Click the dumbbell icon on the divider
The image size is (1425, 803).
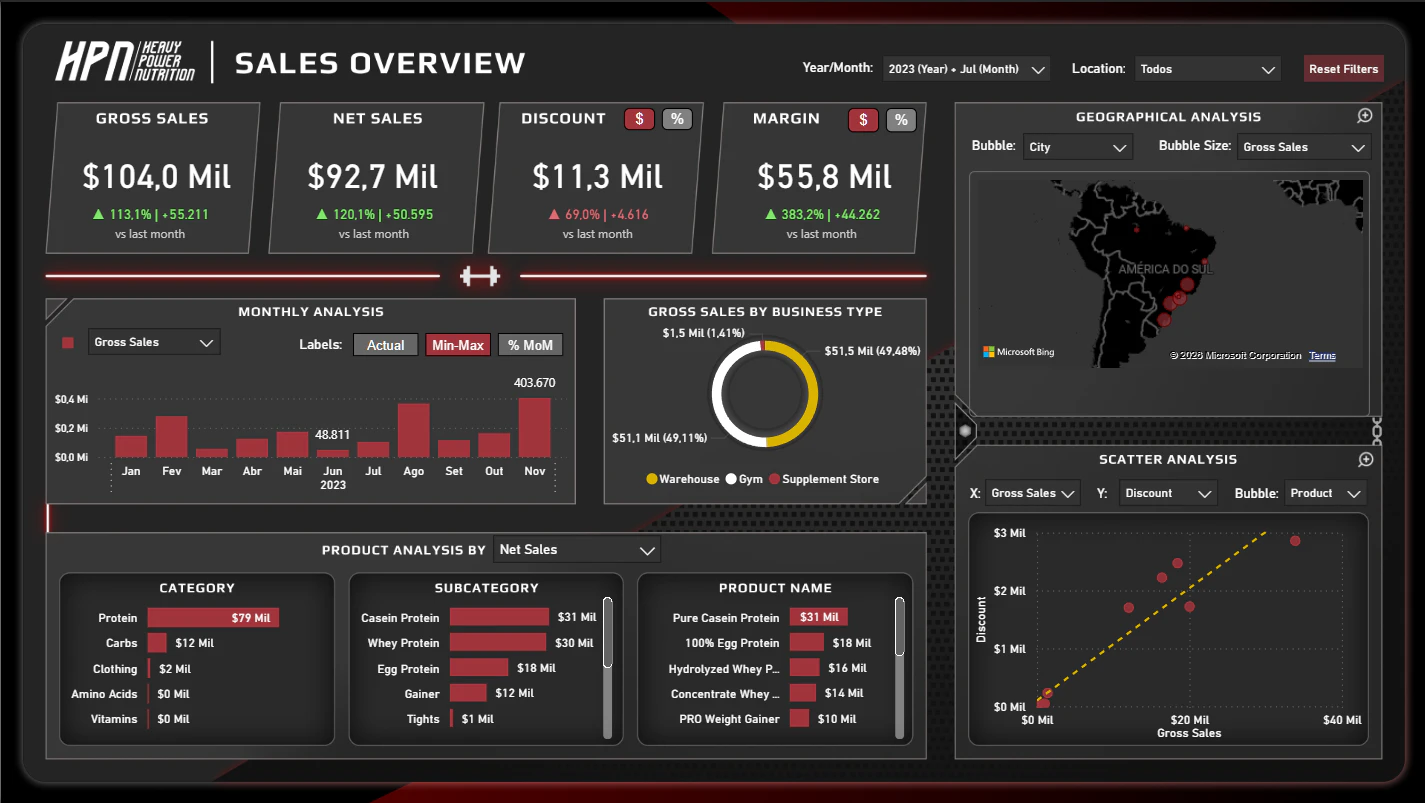pos(480,276)
